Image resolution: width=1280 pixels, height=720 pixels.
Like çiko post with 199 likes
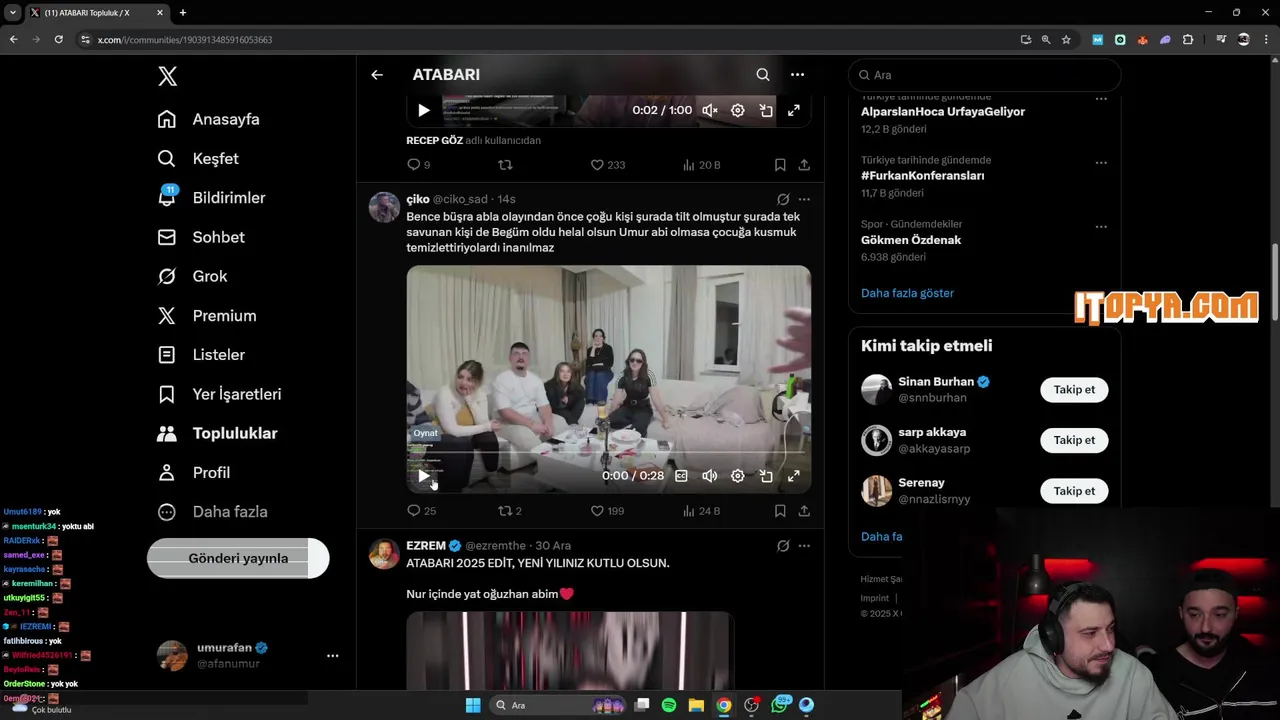[607, 511]
